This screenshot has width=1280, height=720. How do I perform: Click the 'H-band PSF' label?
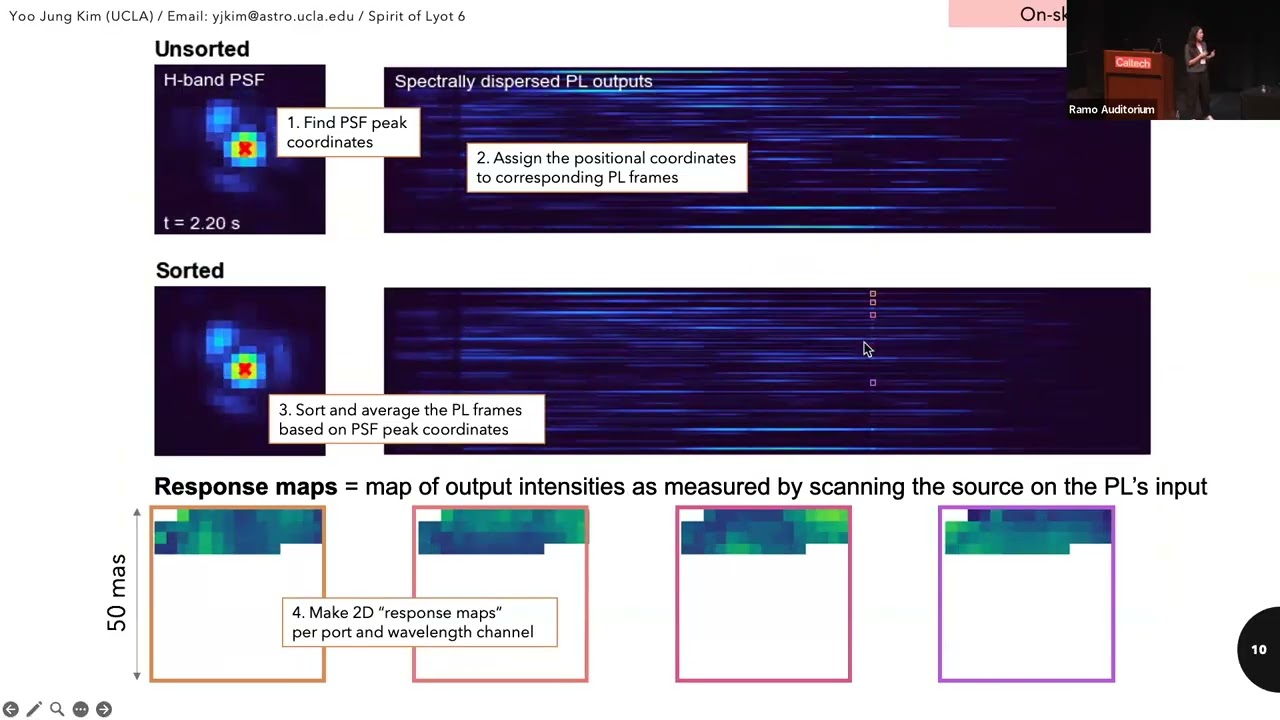(214, 80)
